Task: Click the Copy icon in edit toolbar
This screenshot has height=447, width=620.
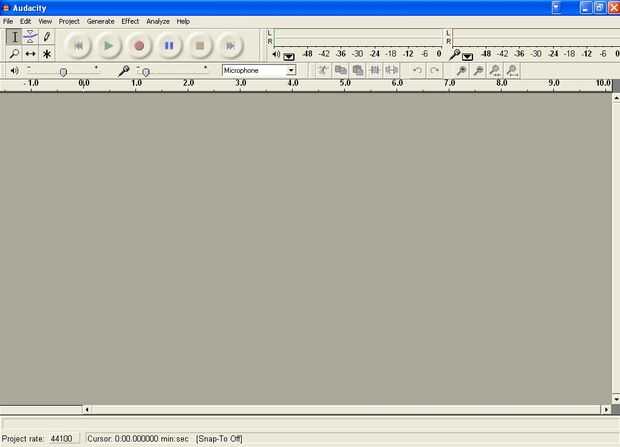Action: [340, 70]
